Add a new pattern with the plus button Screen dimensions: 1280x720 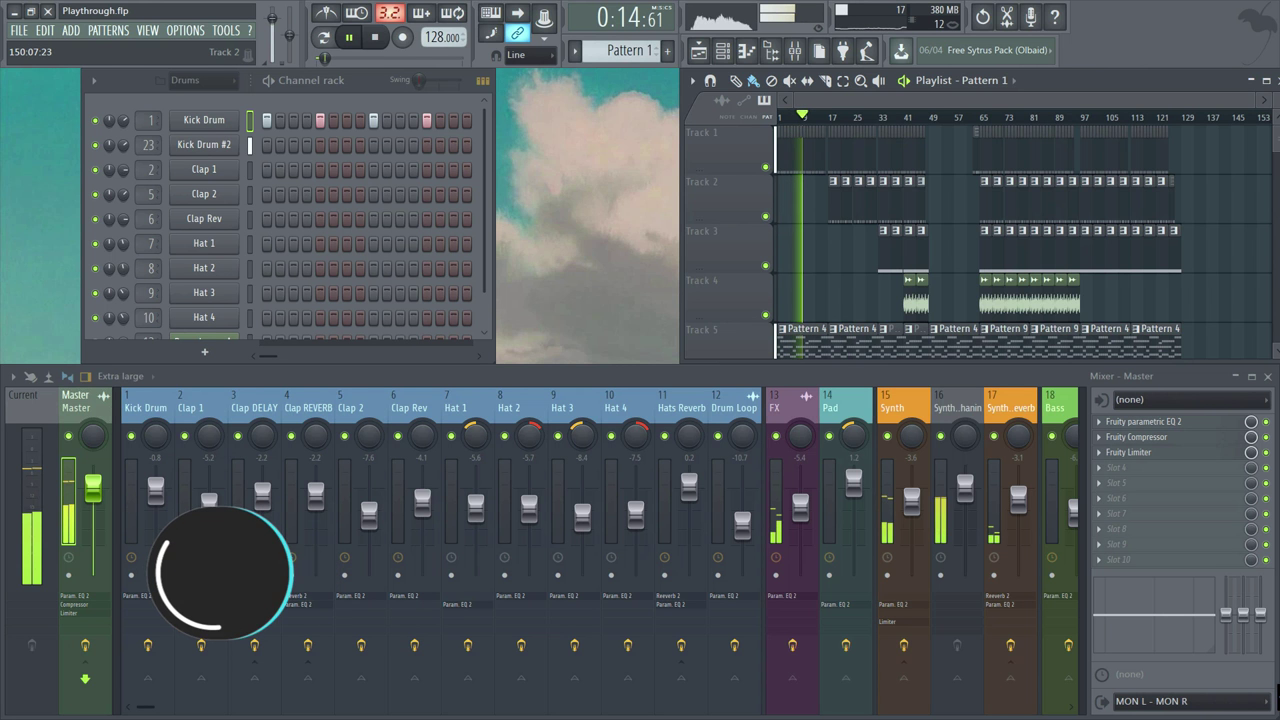[x=667, y=50]
